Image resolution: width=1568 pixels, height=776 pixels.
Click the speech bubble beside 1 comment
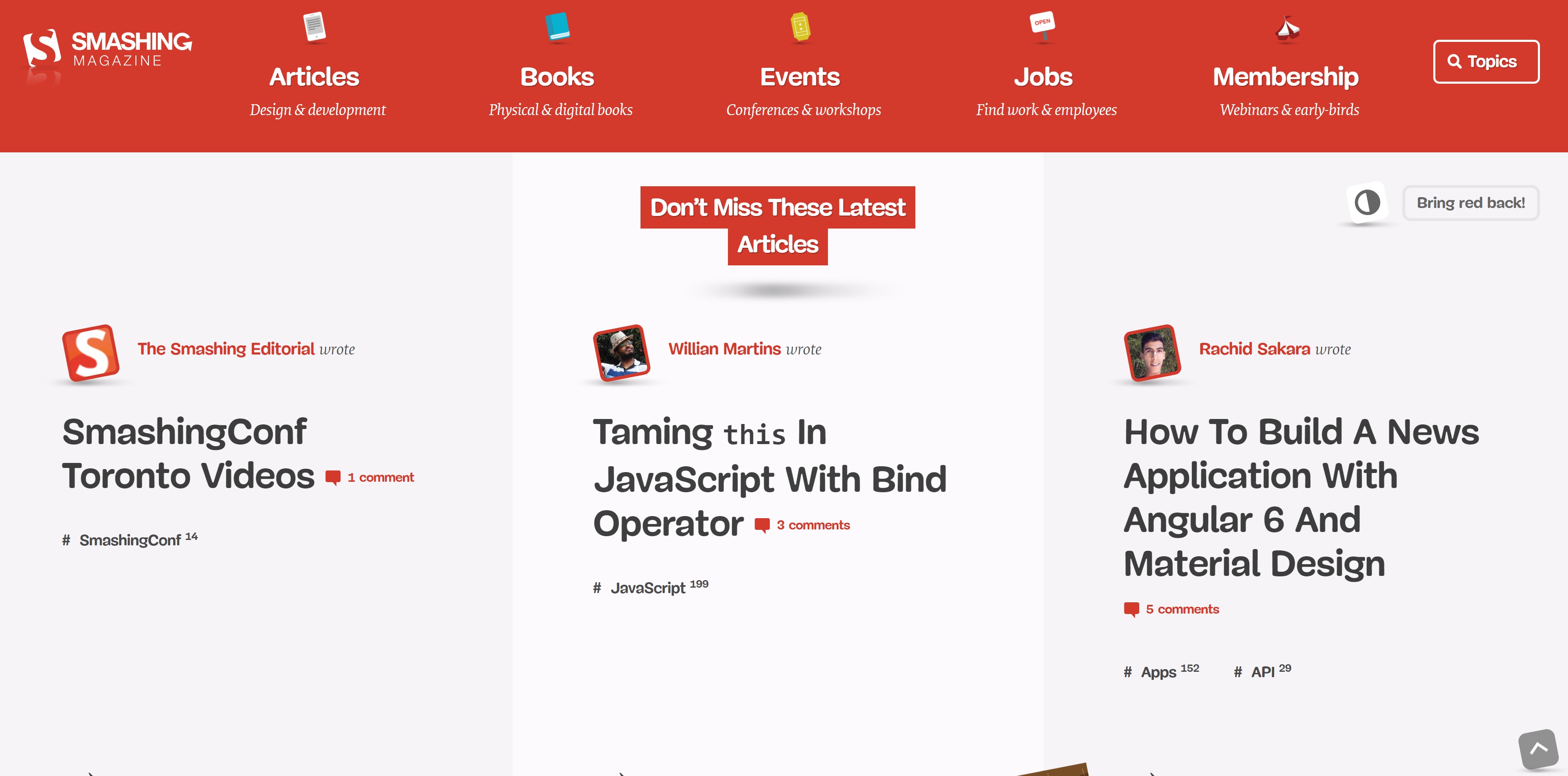333,478
